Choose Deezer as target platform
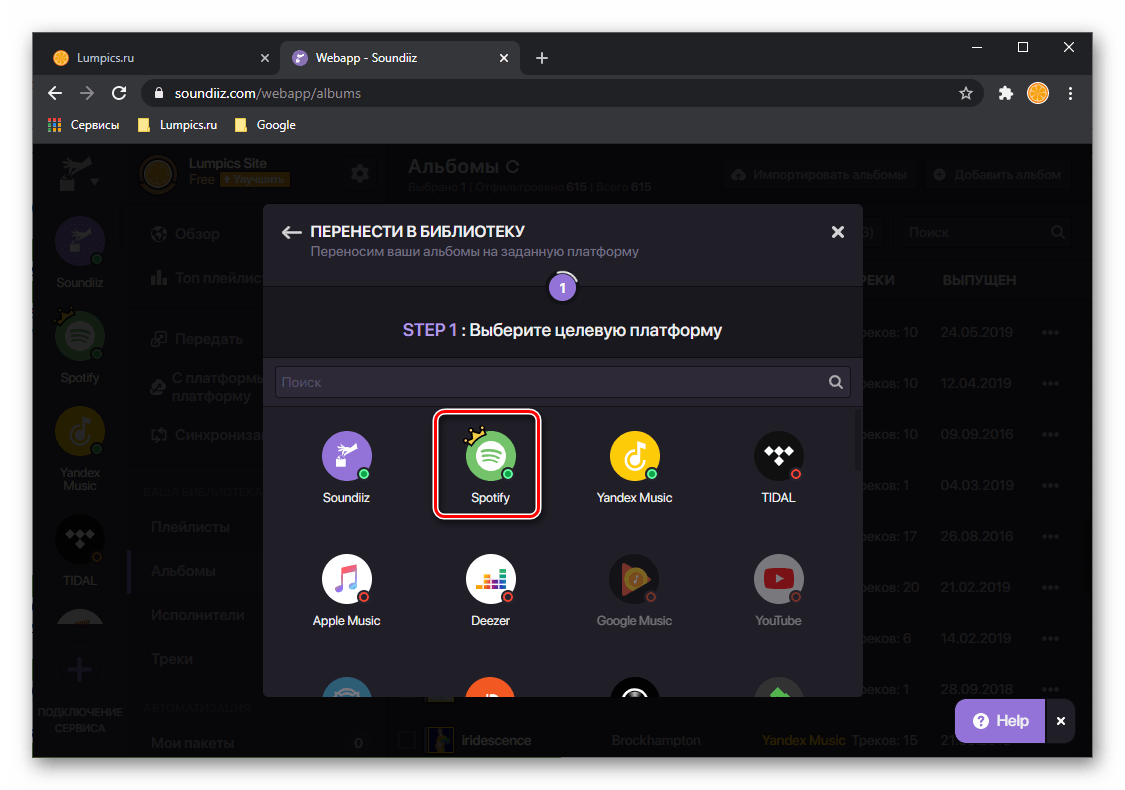This screenshot has width=1125, height=790. 490,584
